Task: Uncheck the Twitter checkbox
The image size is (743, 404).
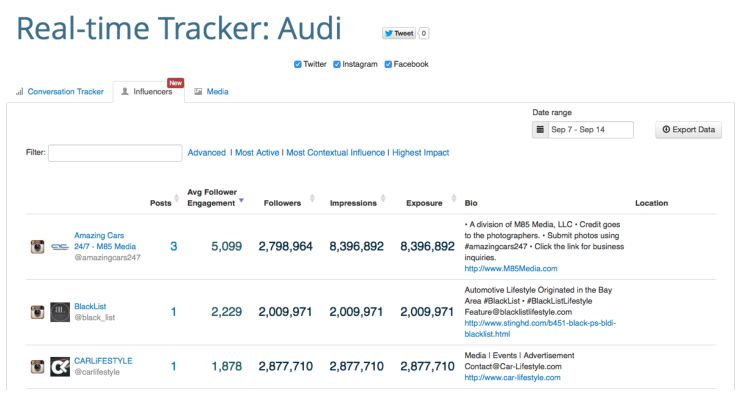Action: pyautogui.click(x=298, y=64)
